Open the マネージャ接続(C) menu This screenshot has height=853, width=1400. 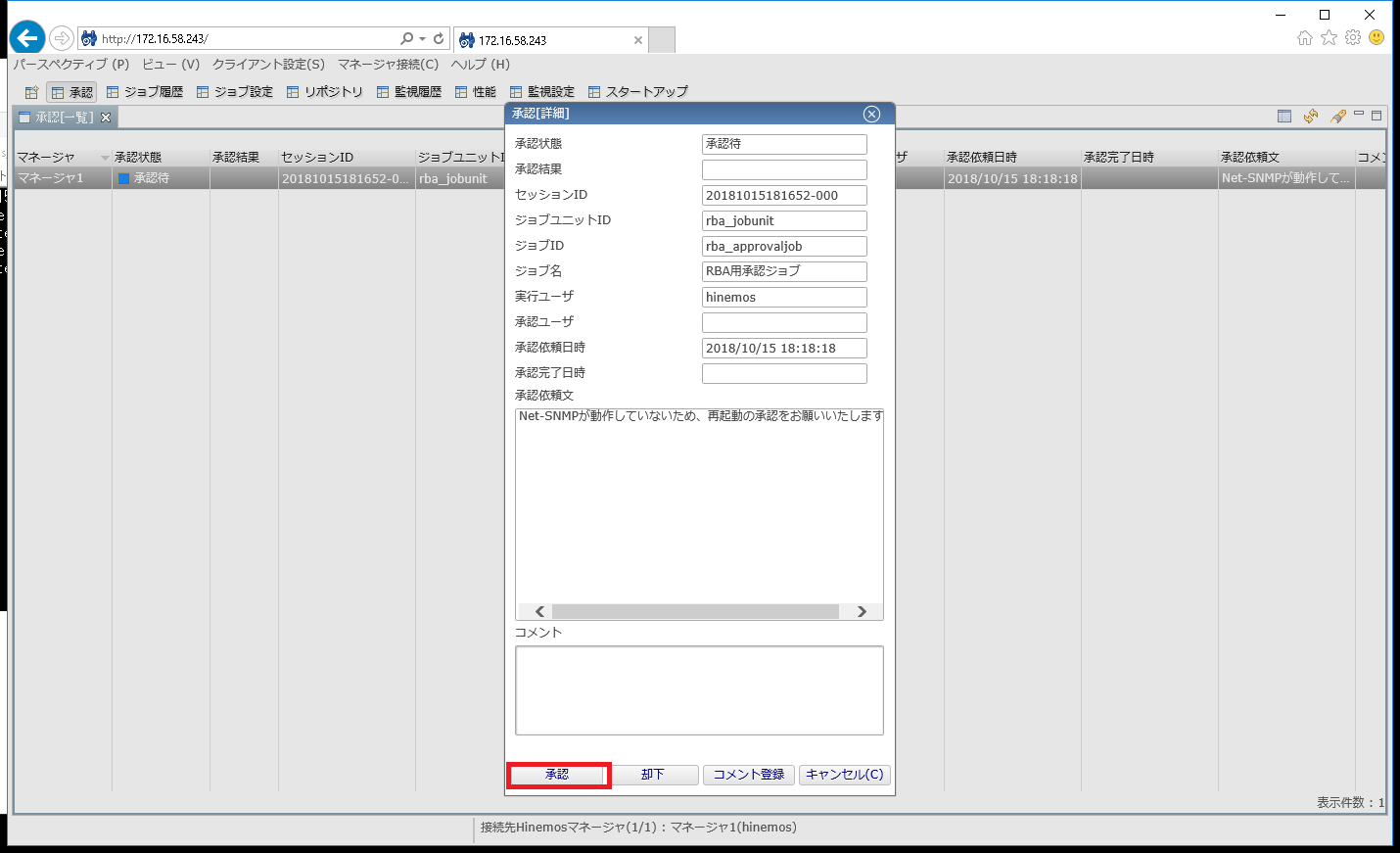point(389,65)
